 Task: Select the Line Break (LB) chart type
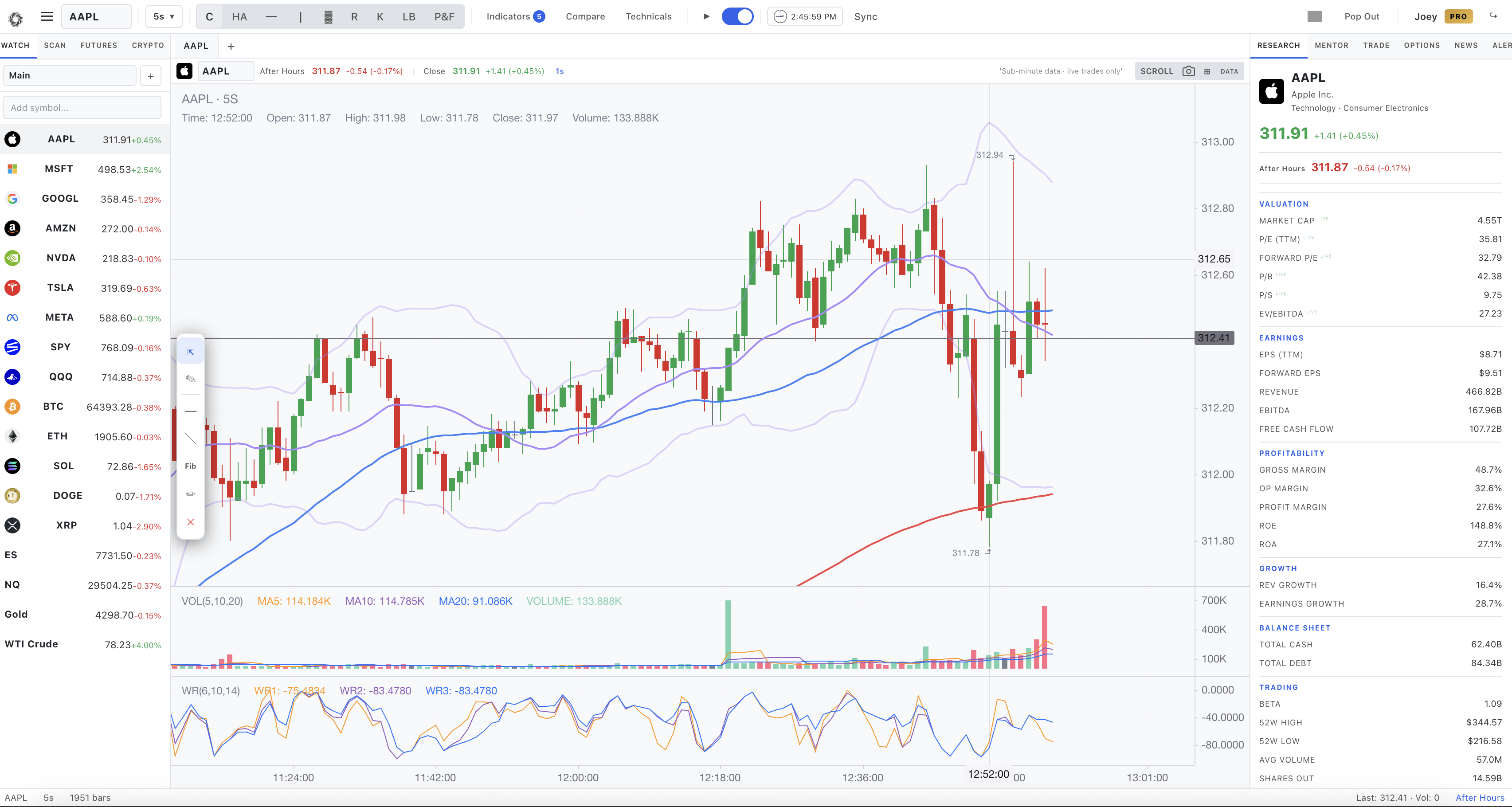408,16
